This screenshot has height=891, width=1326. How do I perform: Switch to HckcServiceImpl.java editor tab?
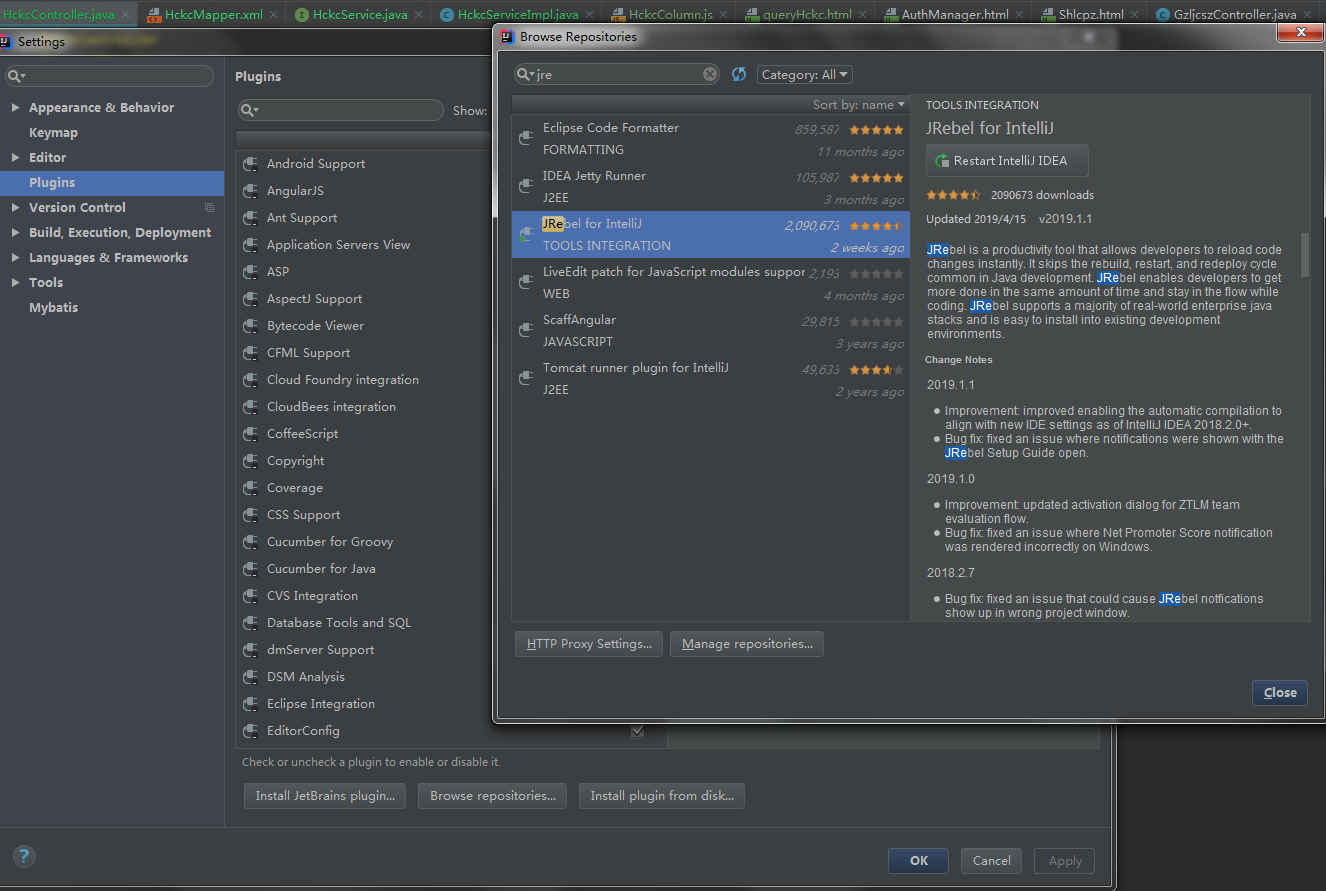[x=518, y=15]
